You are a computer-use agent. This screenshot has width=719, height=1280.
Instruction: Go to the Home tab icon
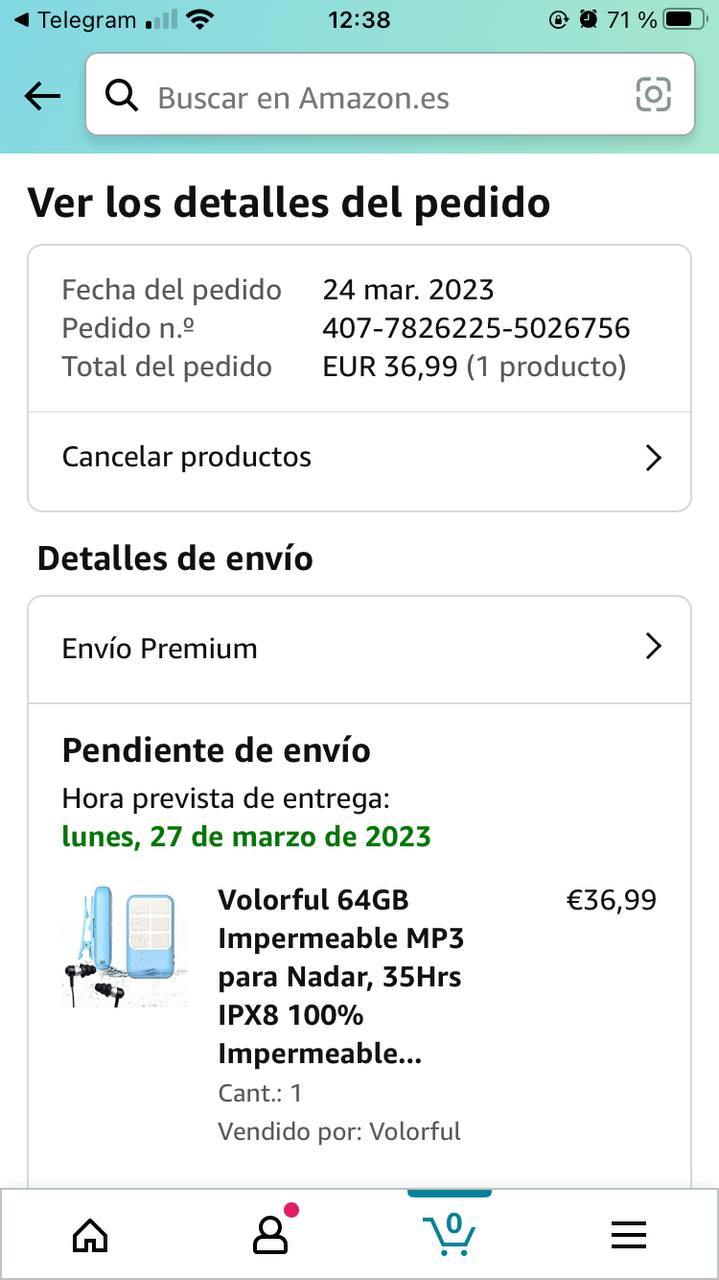[x=90, y=1236]
